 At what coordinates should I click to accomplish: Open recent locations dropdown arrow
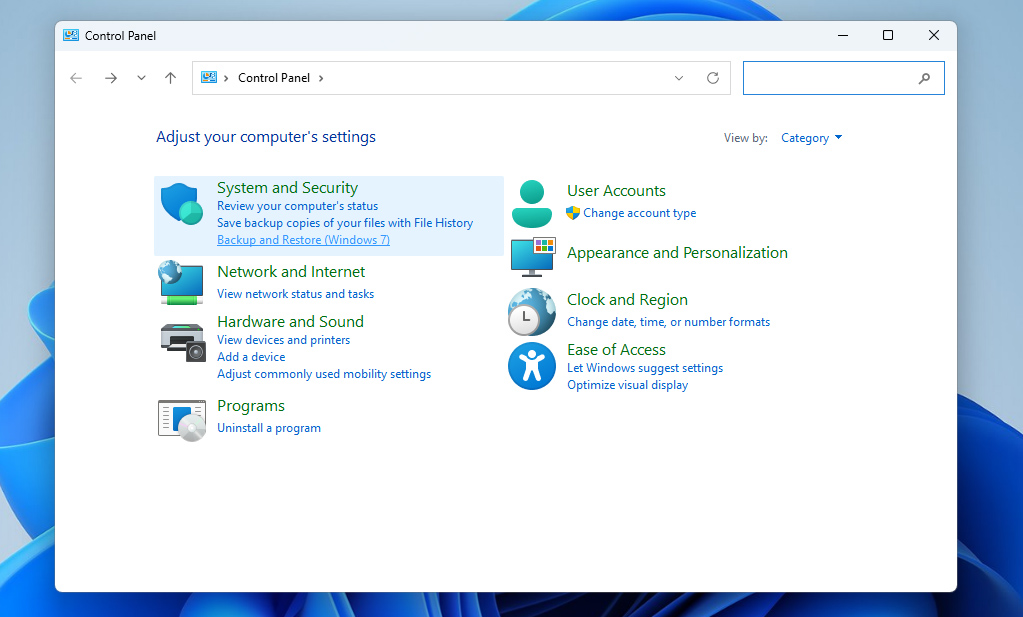(141, 78)
